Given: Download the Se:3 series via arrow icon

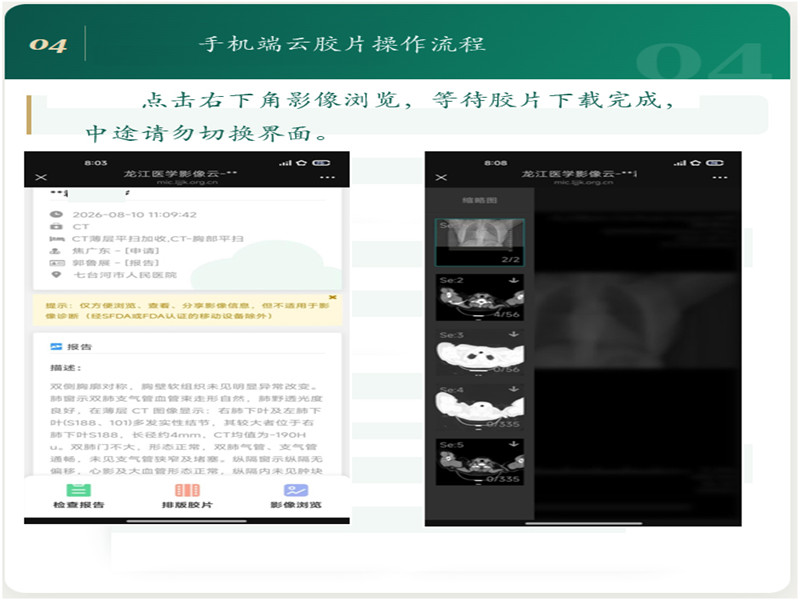Looking at the screenshot, I should click(514, 334).
